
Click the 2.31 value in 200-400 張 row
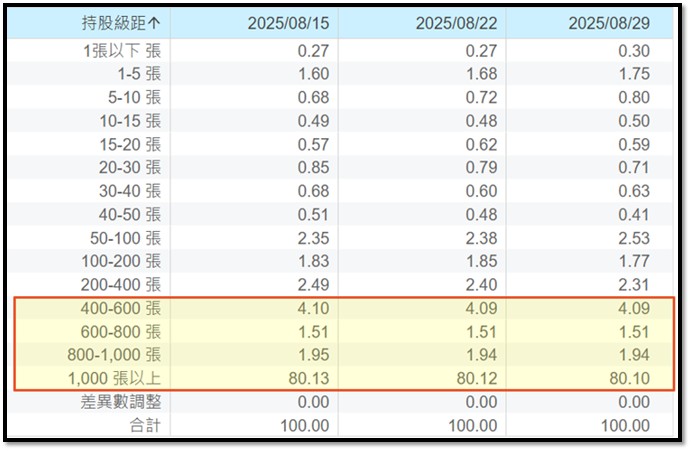tap(634, 285)
